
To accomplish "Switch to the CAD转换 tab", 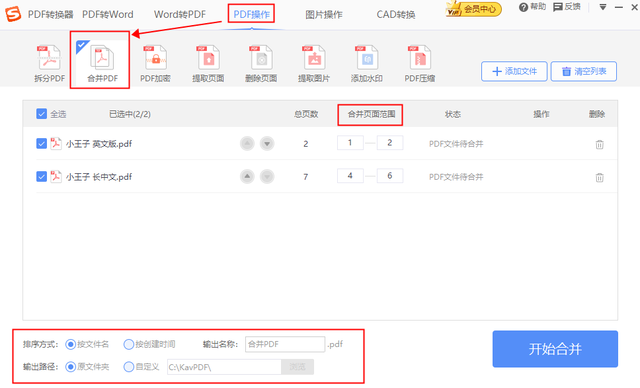I will point(396,15).
